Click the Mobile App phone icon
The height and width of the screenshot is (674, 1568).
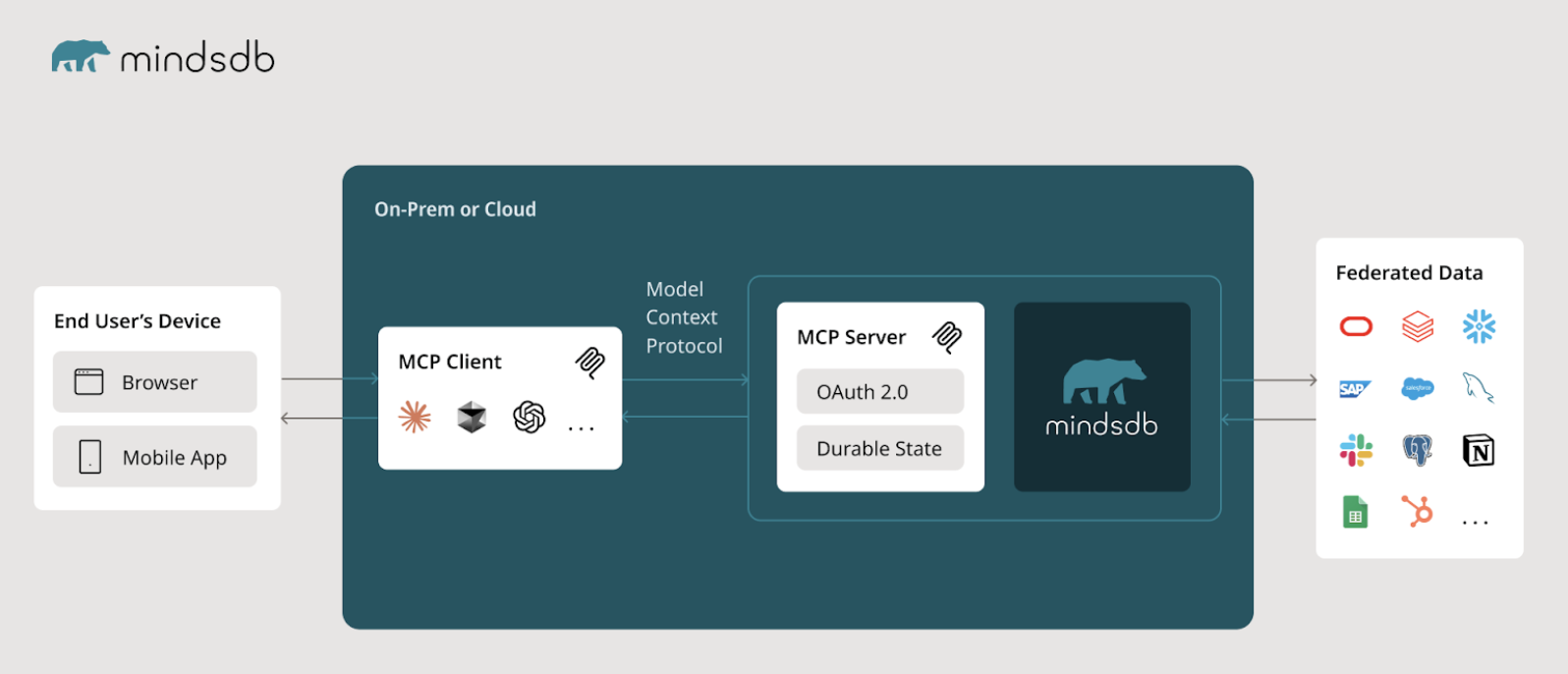coord(89,457)
